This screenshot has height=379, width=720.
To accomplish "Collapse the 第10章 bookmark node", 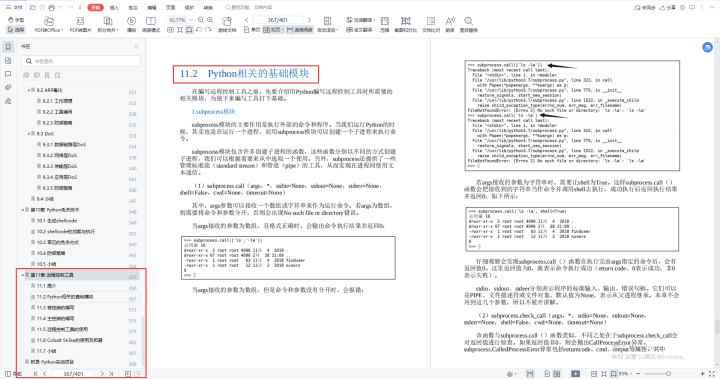I will [23, 210].
